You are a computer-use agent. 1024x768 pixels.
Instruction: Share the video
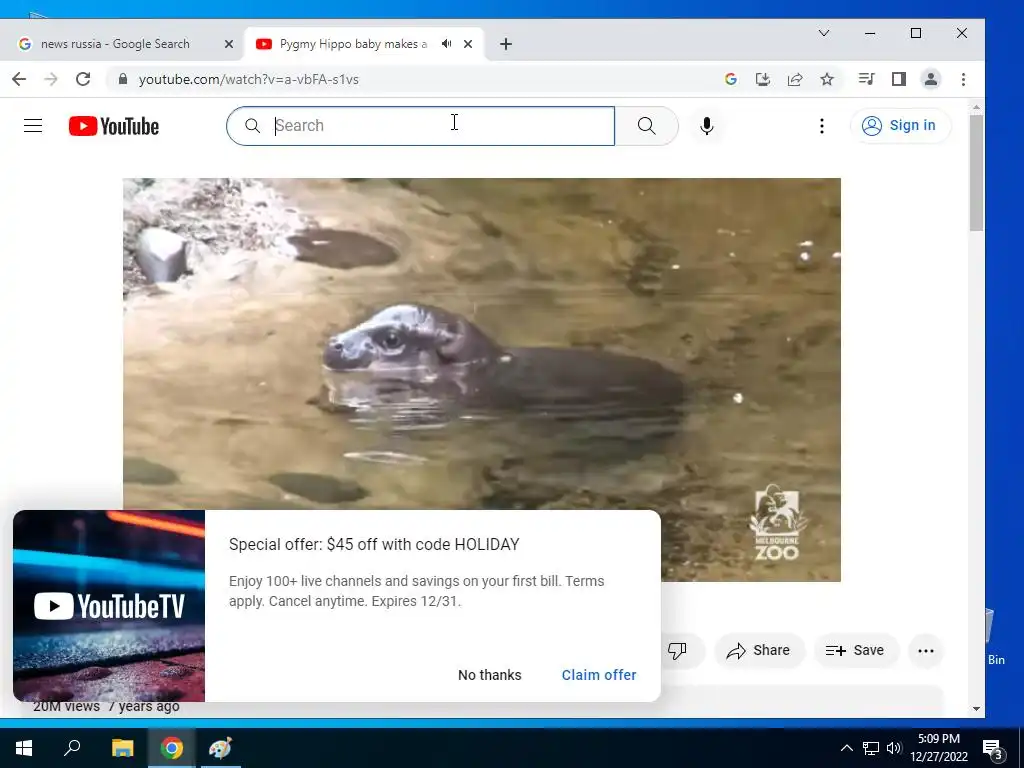[759, 650]
